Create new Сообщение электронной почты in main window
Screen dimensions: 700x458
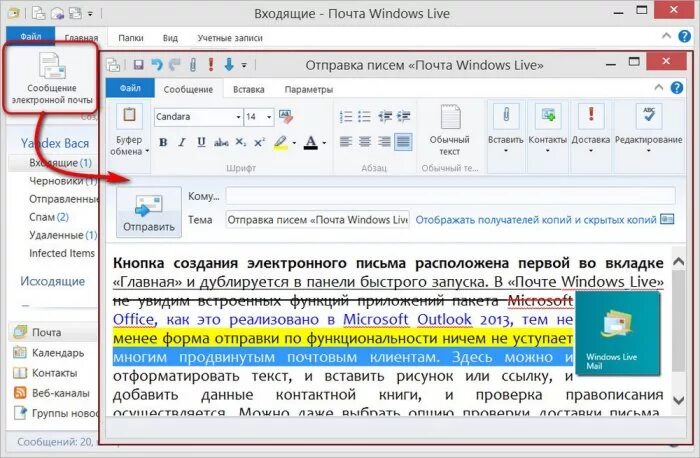click(x=52, y=78)
